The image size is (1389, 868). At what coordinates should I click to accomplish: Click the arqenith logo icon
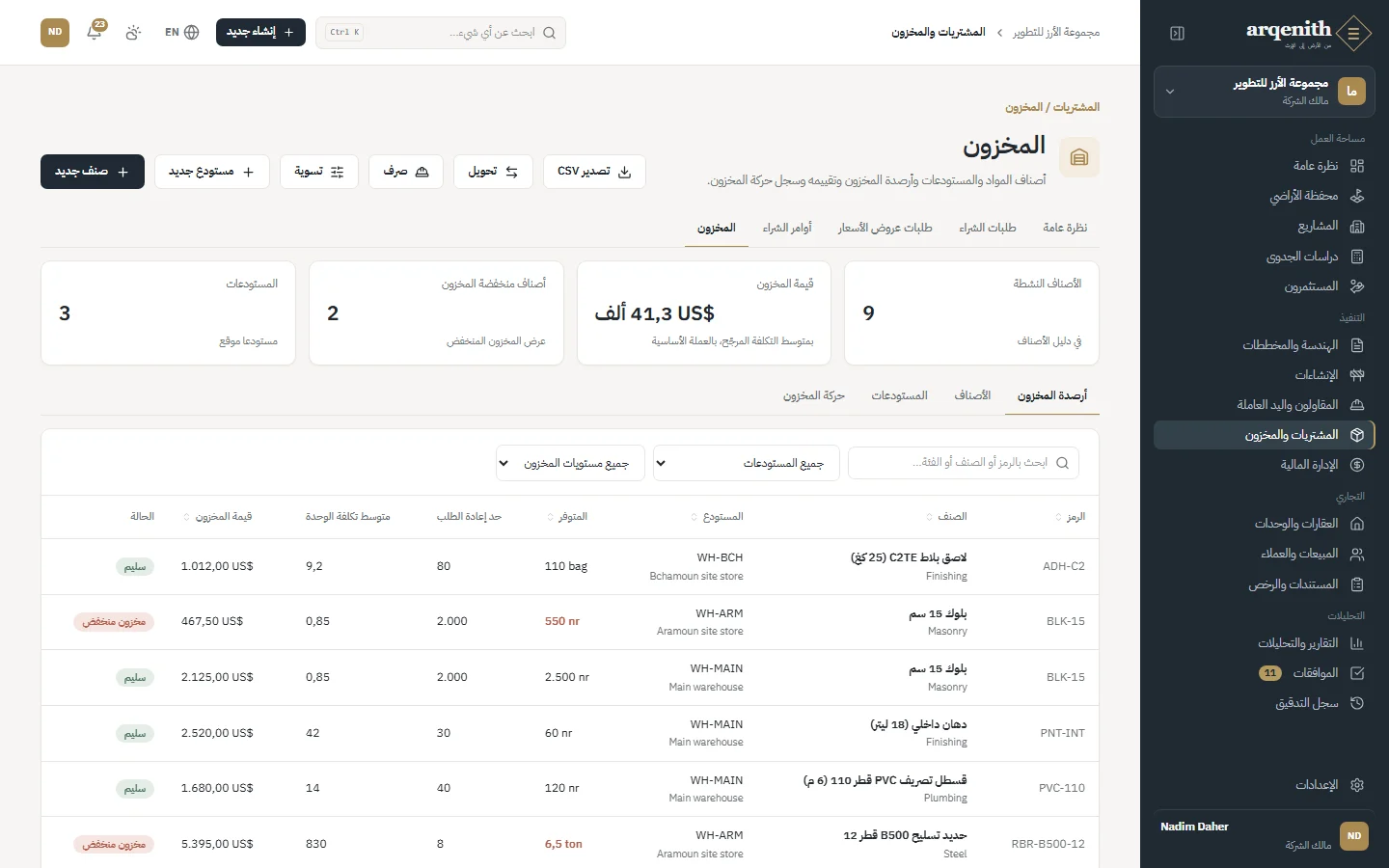[x=1353, y=34]
